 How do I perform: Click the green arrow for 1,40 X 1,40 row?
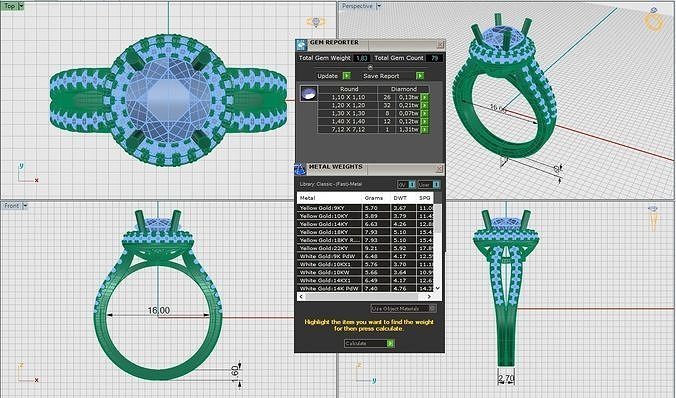tap(425, 121)
